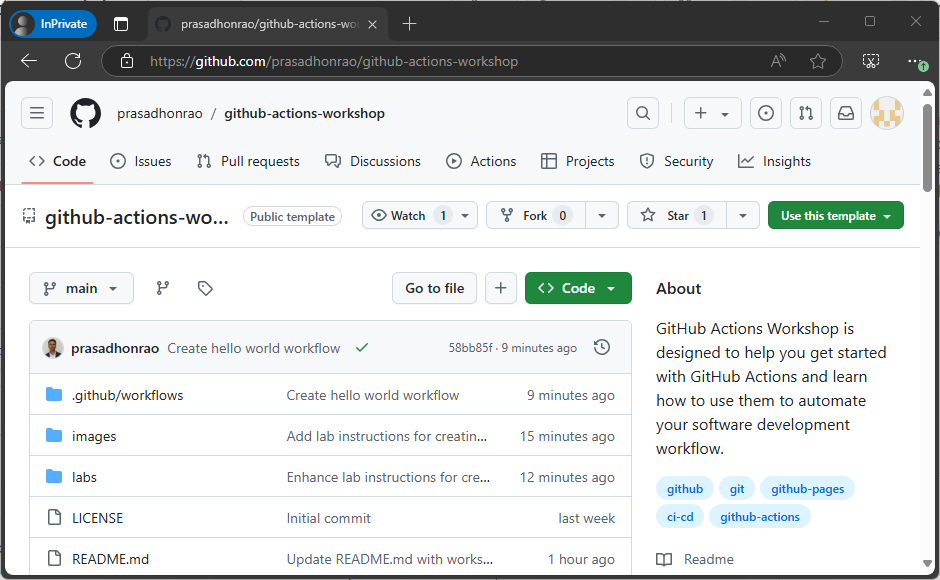
Task: Open the Use this template dropdown
Action: tap(836, 215)
